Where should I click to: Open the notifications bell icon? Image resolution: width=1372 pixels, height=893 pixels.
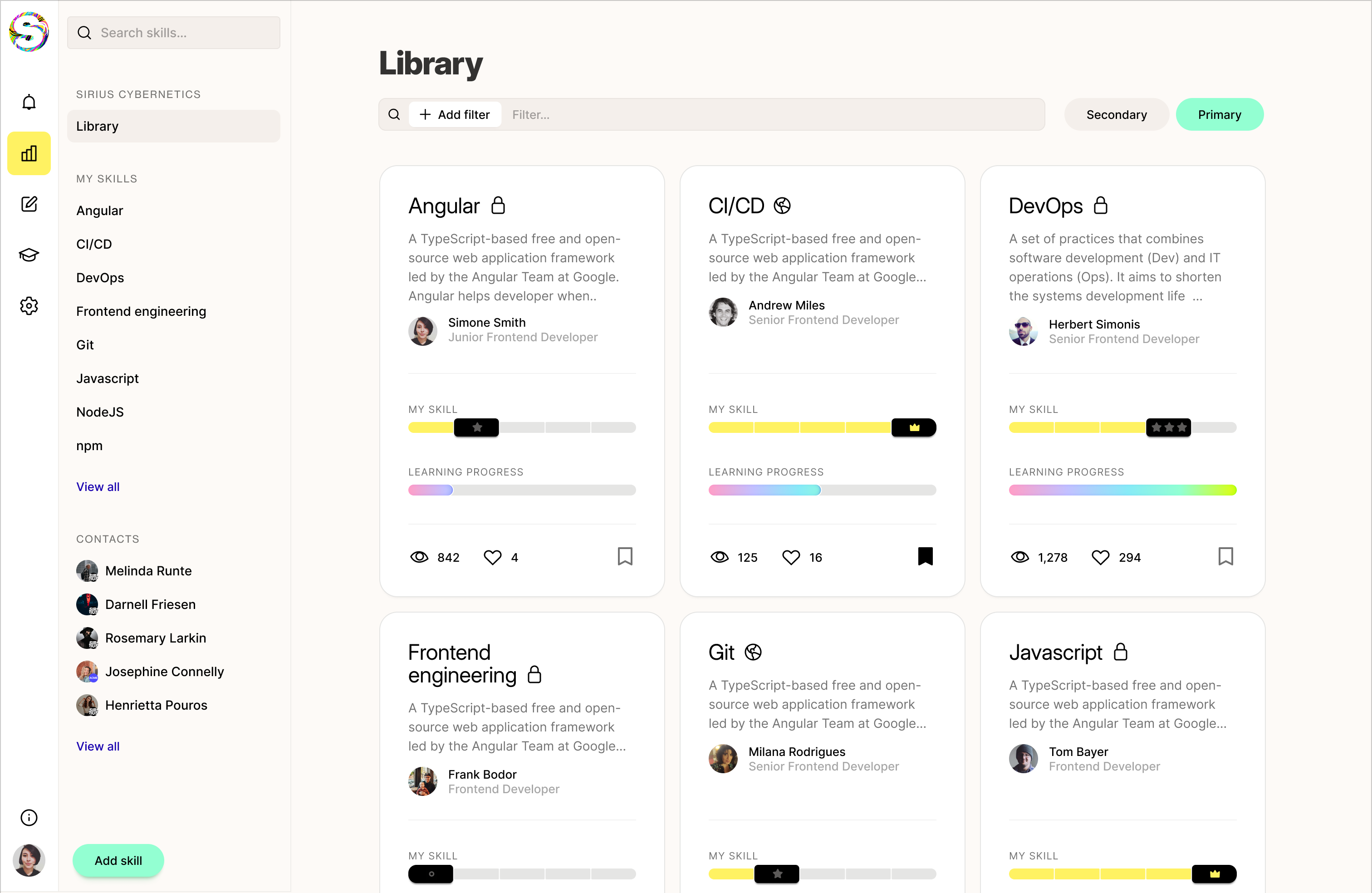click(29, 103)
